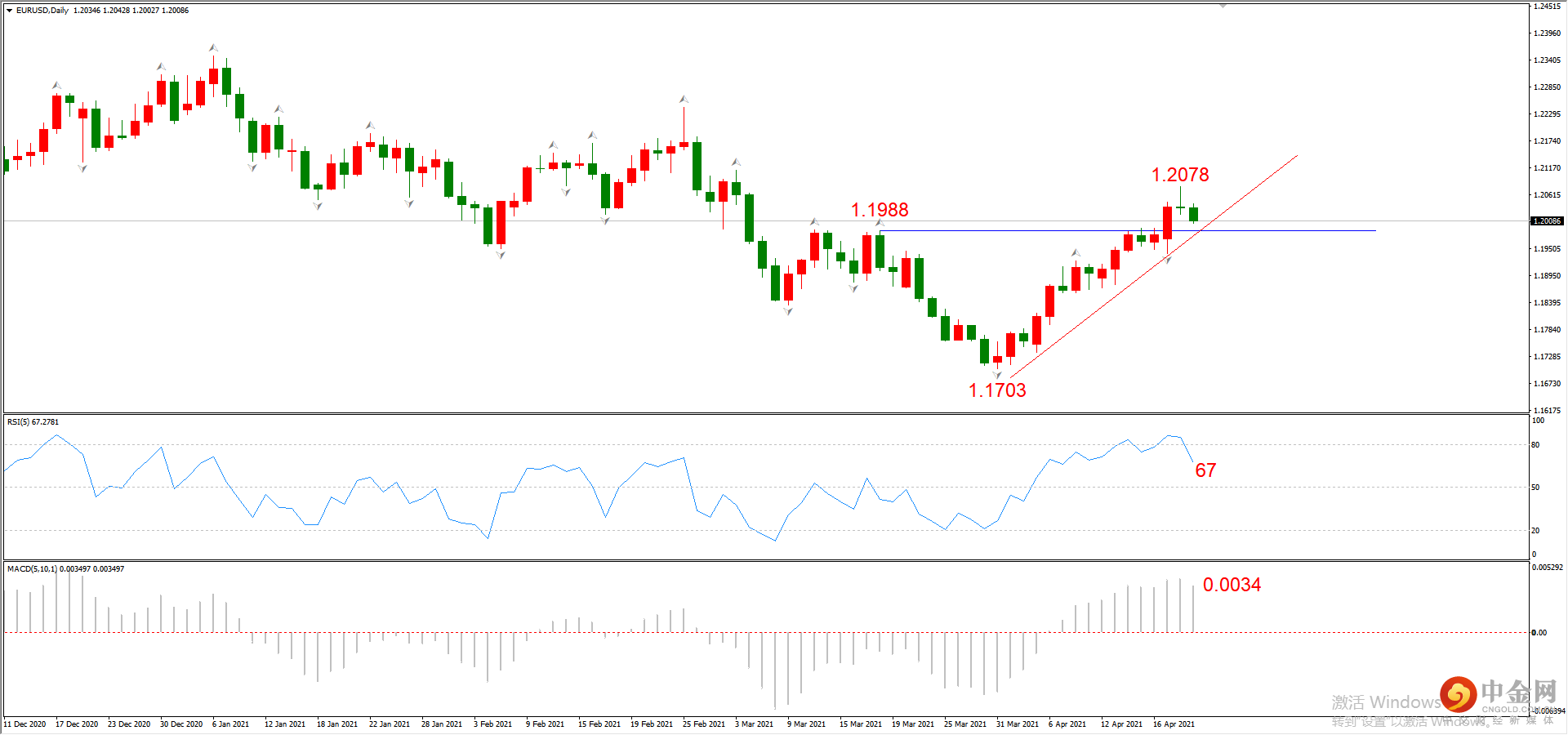The height and width of the screenshot is (735, 1568).
Task: Click the 25 Feb 2021 date label
Action: [x=703, y=724]
